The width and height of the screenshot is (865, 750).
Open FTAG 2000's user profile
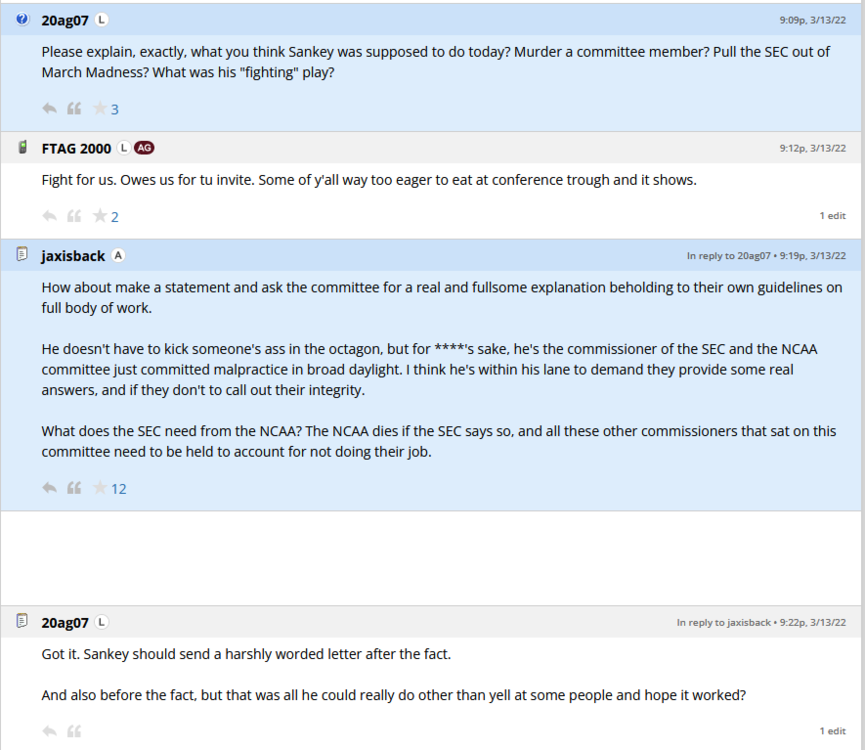point(76,148)
